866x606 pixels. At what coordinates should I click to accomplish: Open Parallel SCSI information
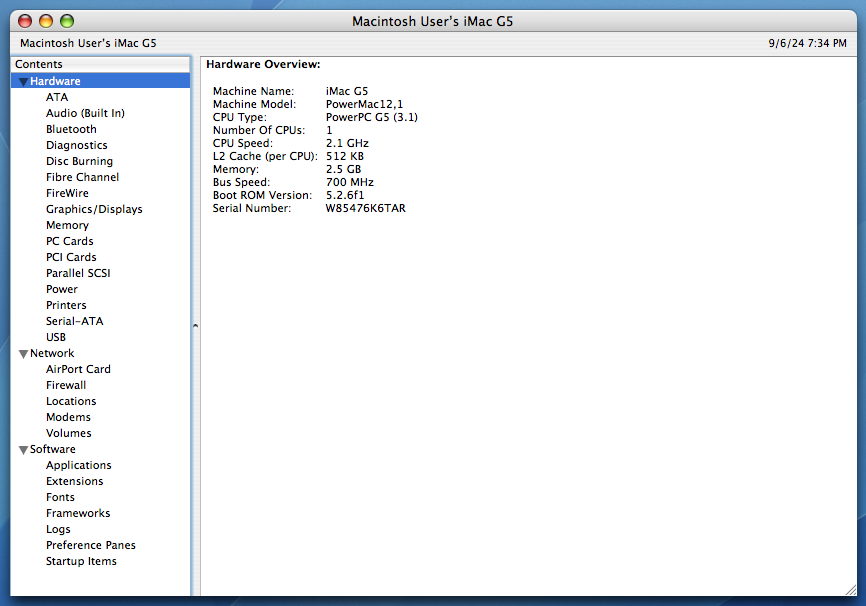(x=78, y=273)
